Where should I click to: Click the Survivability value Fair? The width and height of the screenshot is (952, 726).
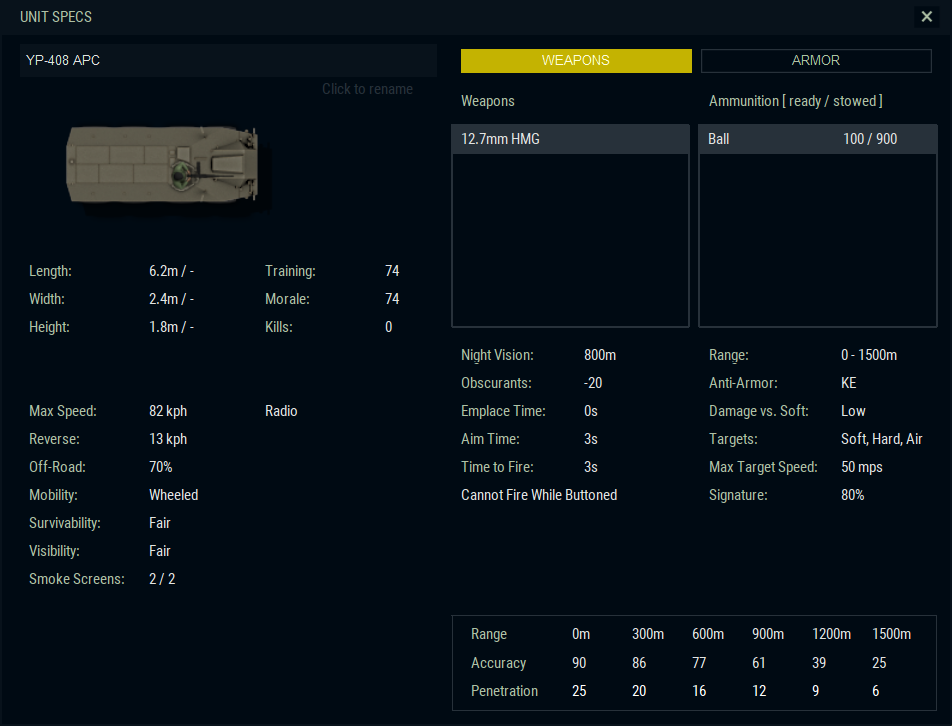click(x=160, y=523)
